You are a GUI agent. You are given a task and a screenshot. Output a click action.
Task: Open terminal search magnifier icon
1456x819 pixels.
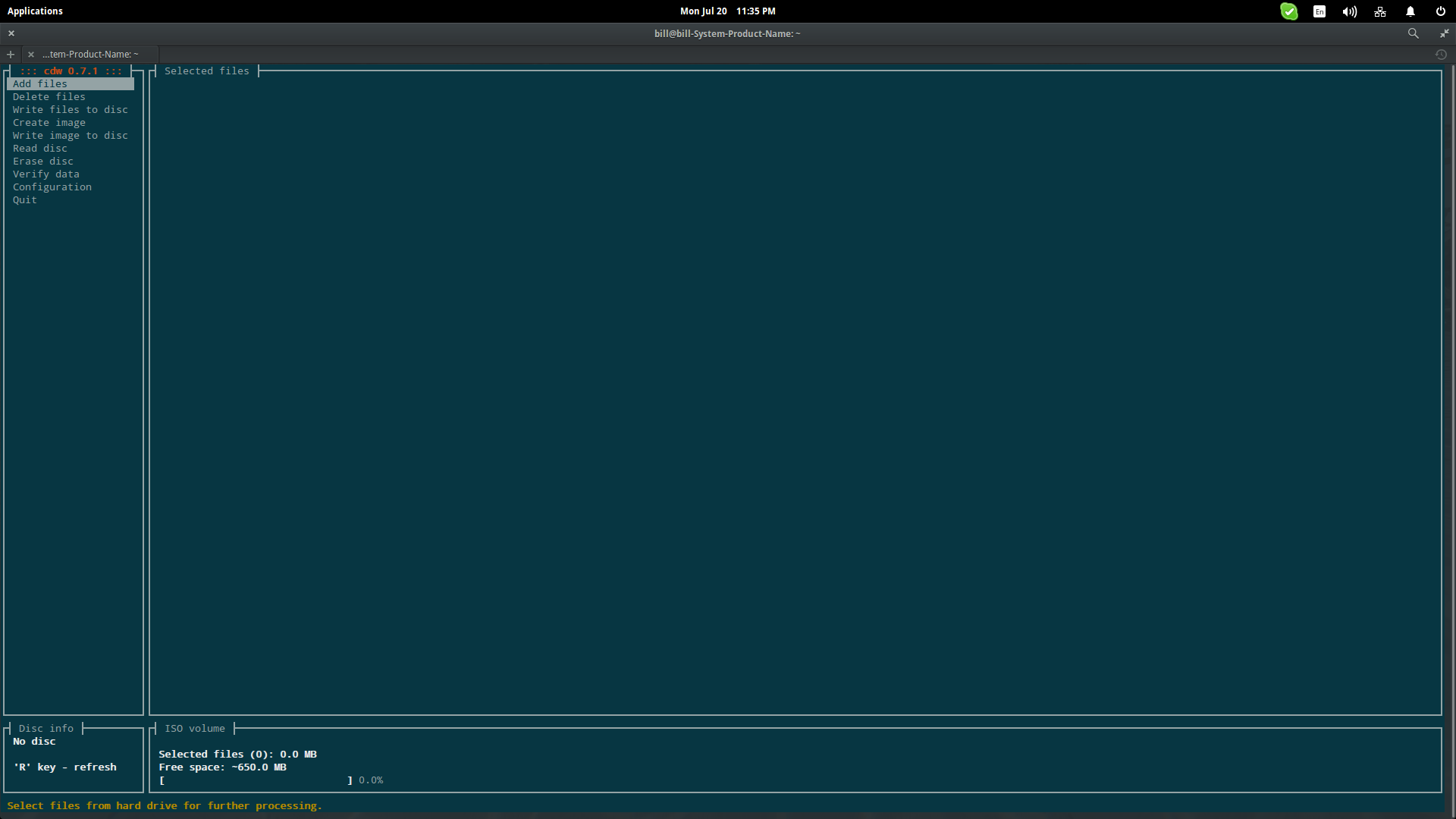[1414, 33]
